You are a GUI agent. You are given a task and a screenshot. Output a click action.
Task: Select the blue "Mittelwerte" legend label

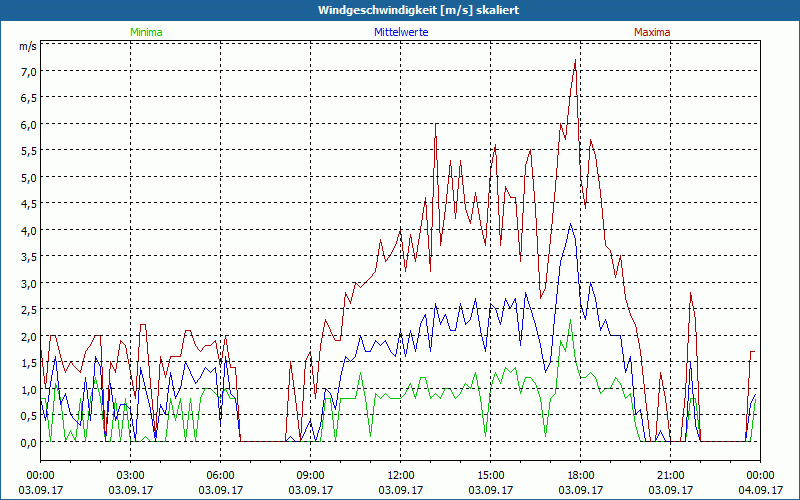(x=401, y=32)
